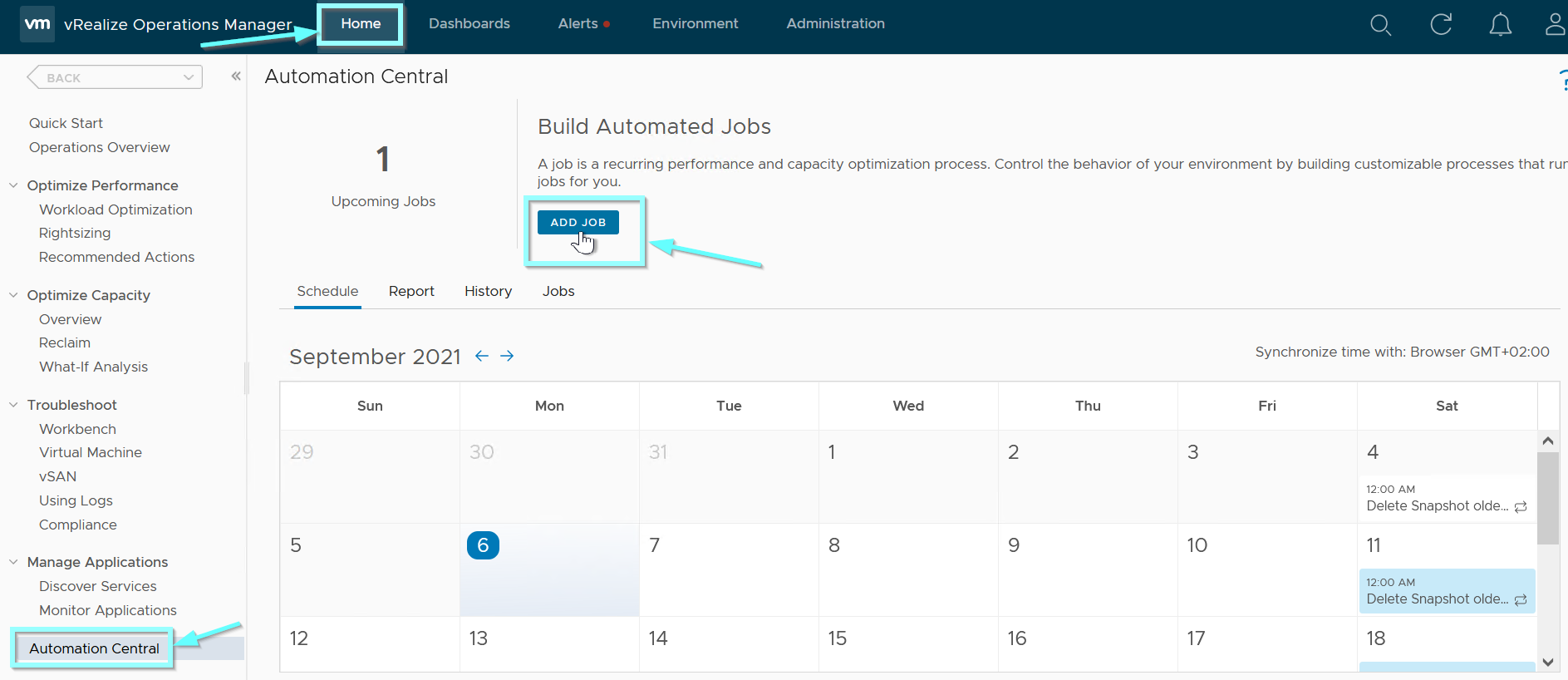Switch to the Schedule tab
The image size is (1568, 680).
pos(327,292)
